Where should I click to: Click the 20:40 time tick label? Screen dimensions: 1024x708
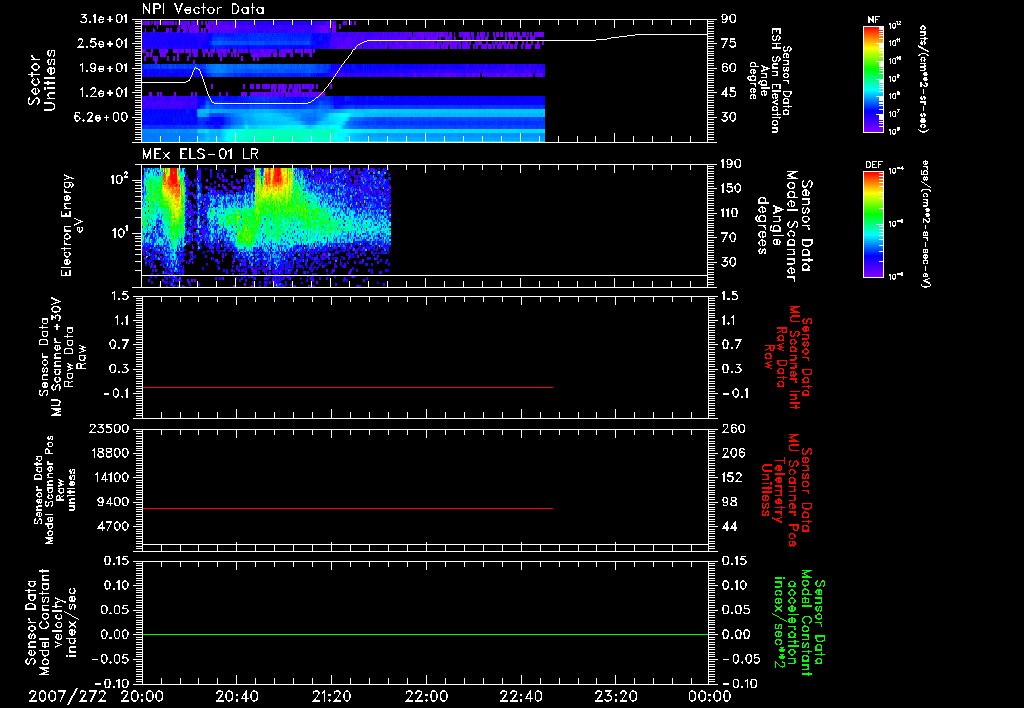click(x=236, y=696)
